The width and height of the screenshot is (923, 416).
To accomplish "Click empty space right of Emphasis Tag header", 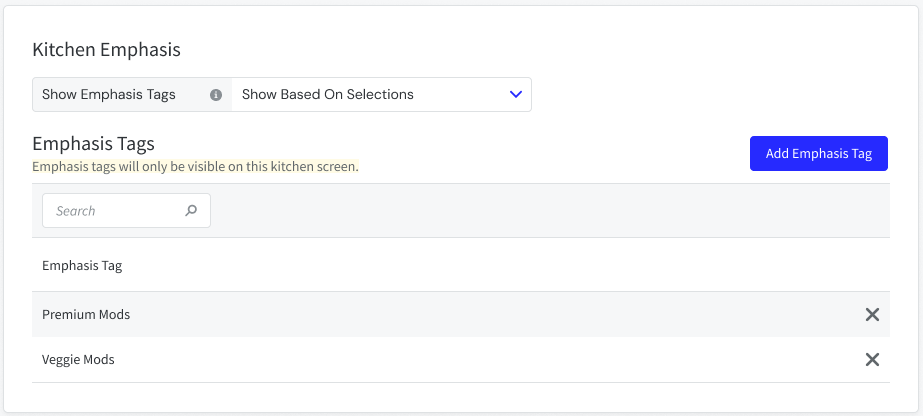I will pos(500,266).
